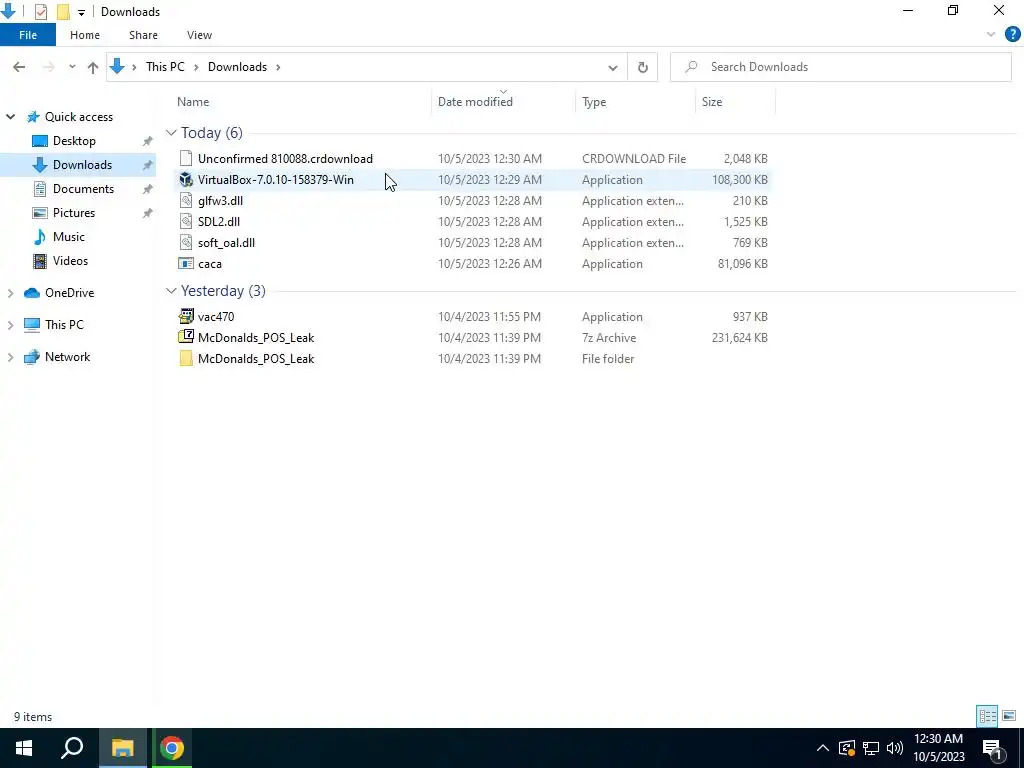Image resolution: width=1024 pixels, height=768 pixels.
Task: Switch to the Home ribbon tab
Action: tap(85, 35)
